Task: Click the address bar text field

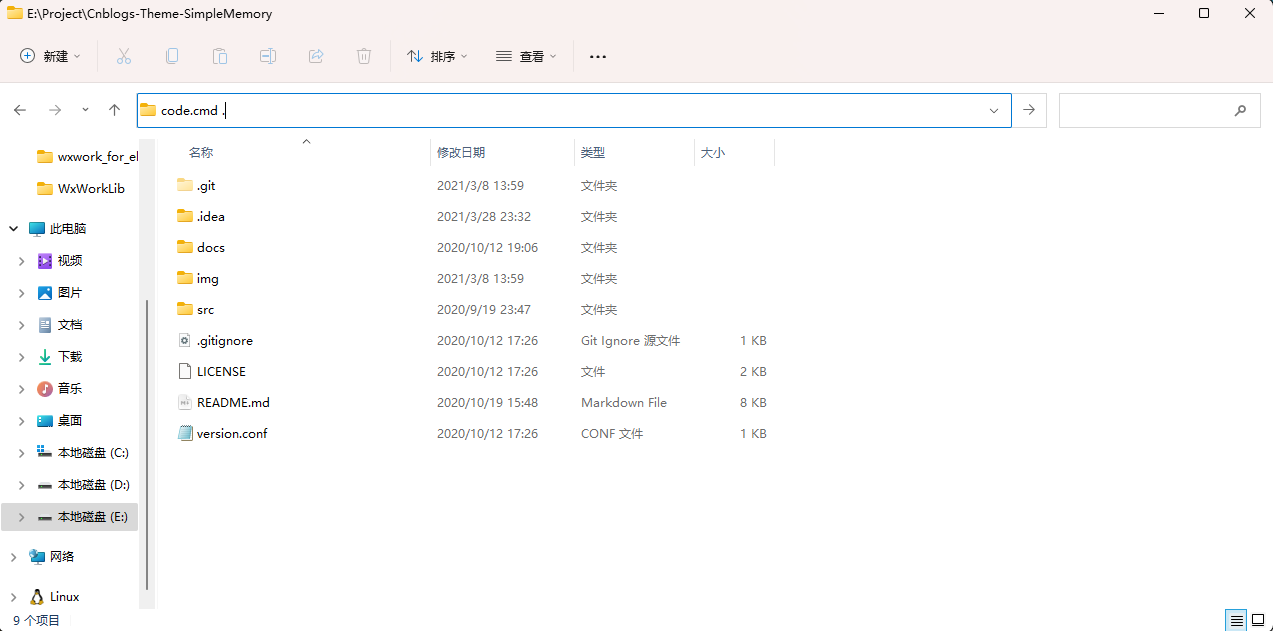Action: (574, 110)
